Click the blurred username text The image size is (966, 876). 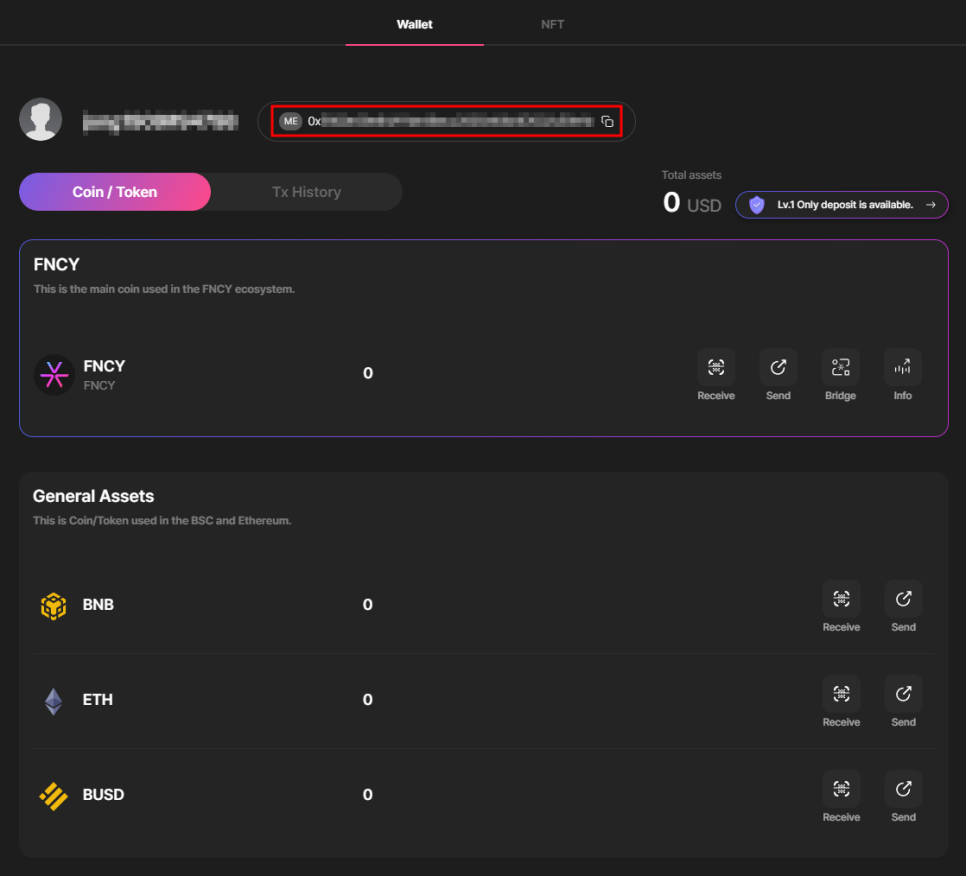click(x=160, y=121)
